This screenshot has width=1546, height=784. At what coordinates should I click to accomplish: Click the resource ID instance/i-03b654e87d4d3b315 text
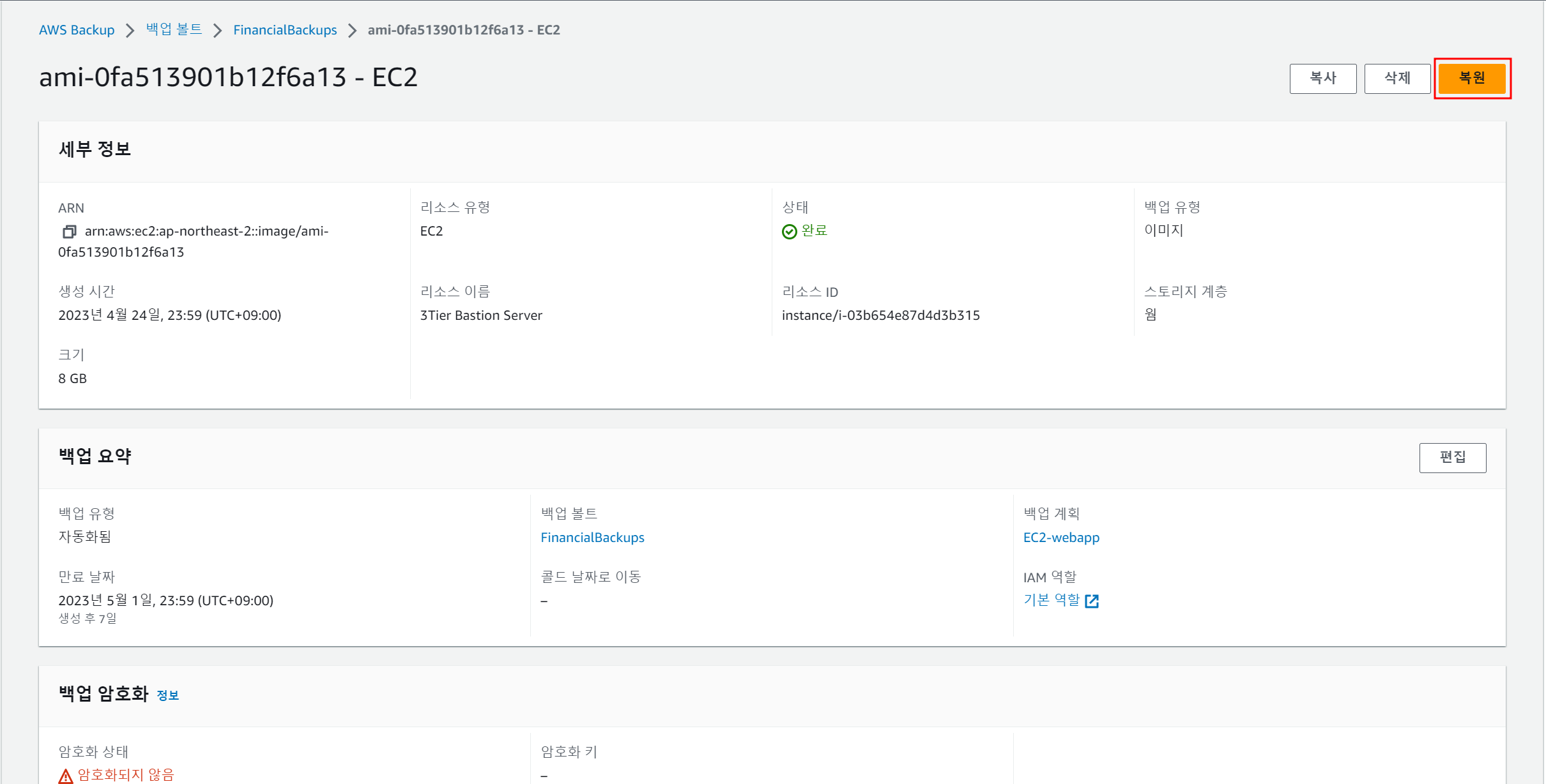(x=880, y=315)
